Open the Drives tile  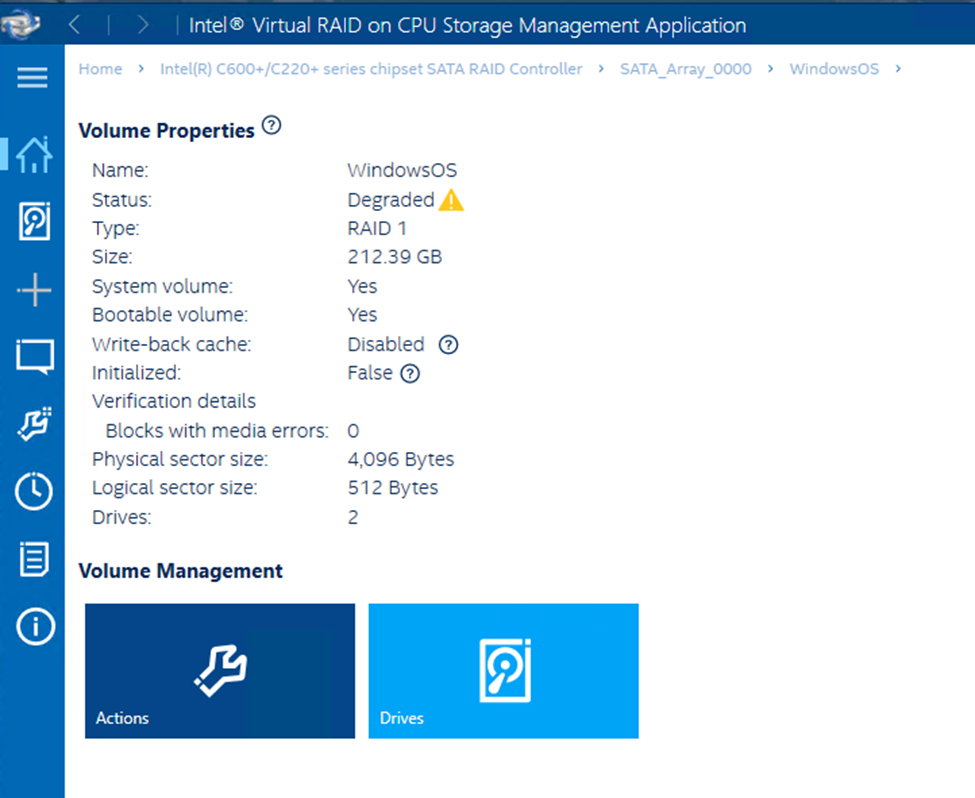(x=504, y=670)
